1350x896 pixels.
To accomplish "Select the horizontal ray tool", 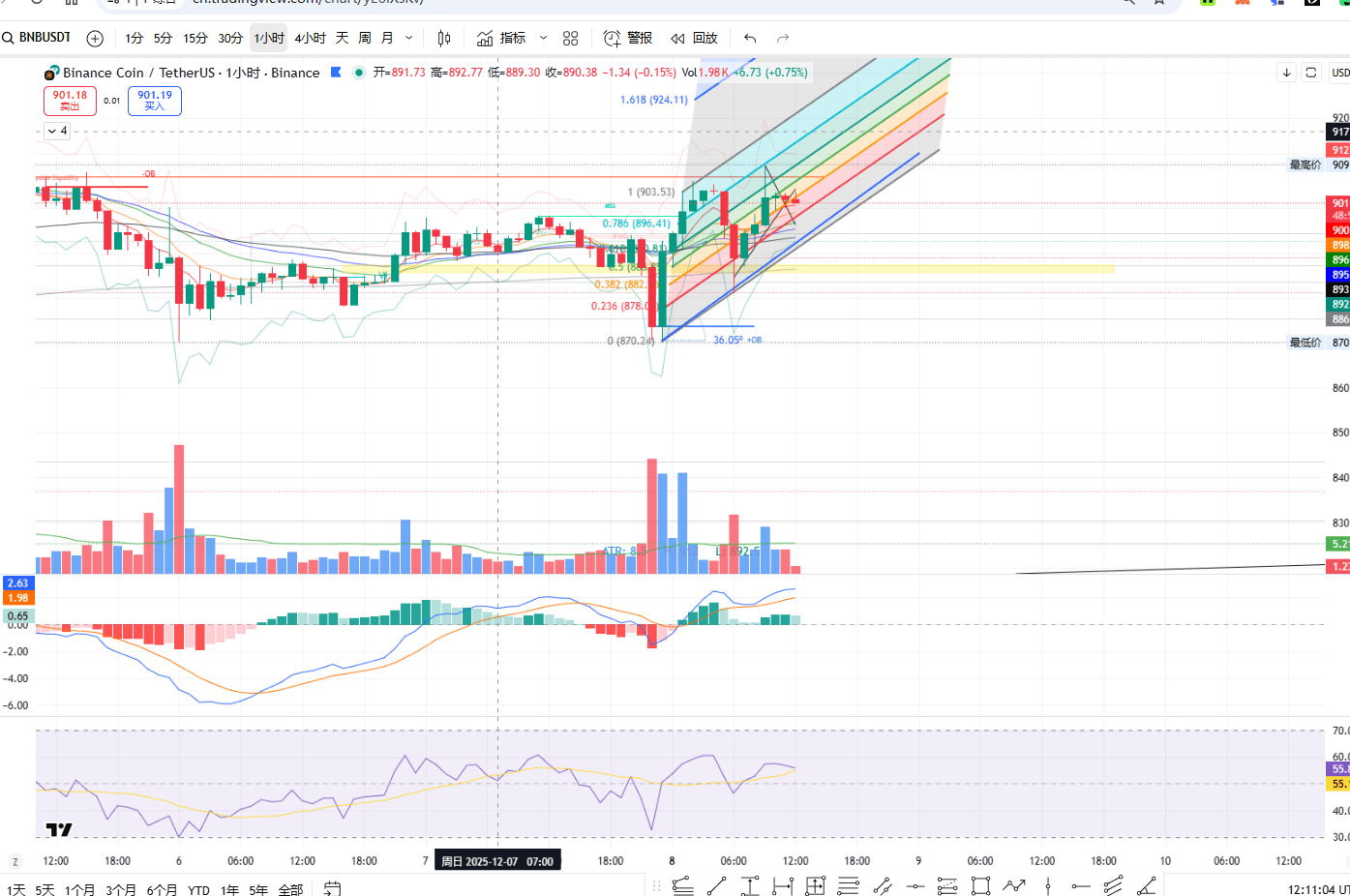I will tap(1080, 885).
